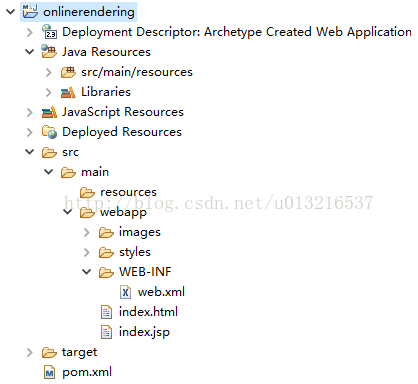Select the styles folder label
418x384 pixels.
135,252
